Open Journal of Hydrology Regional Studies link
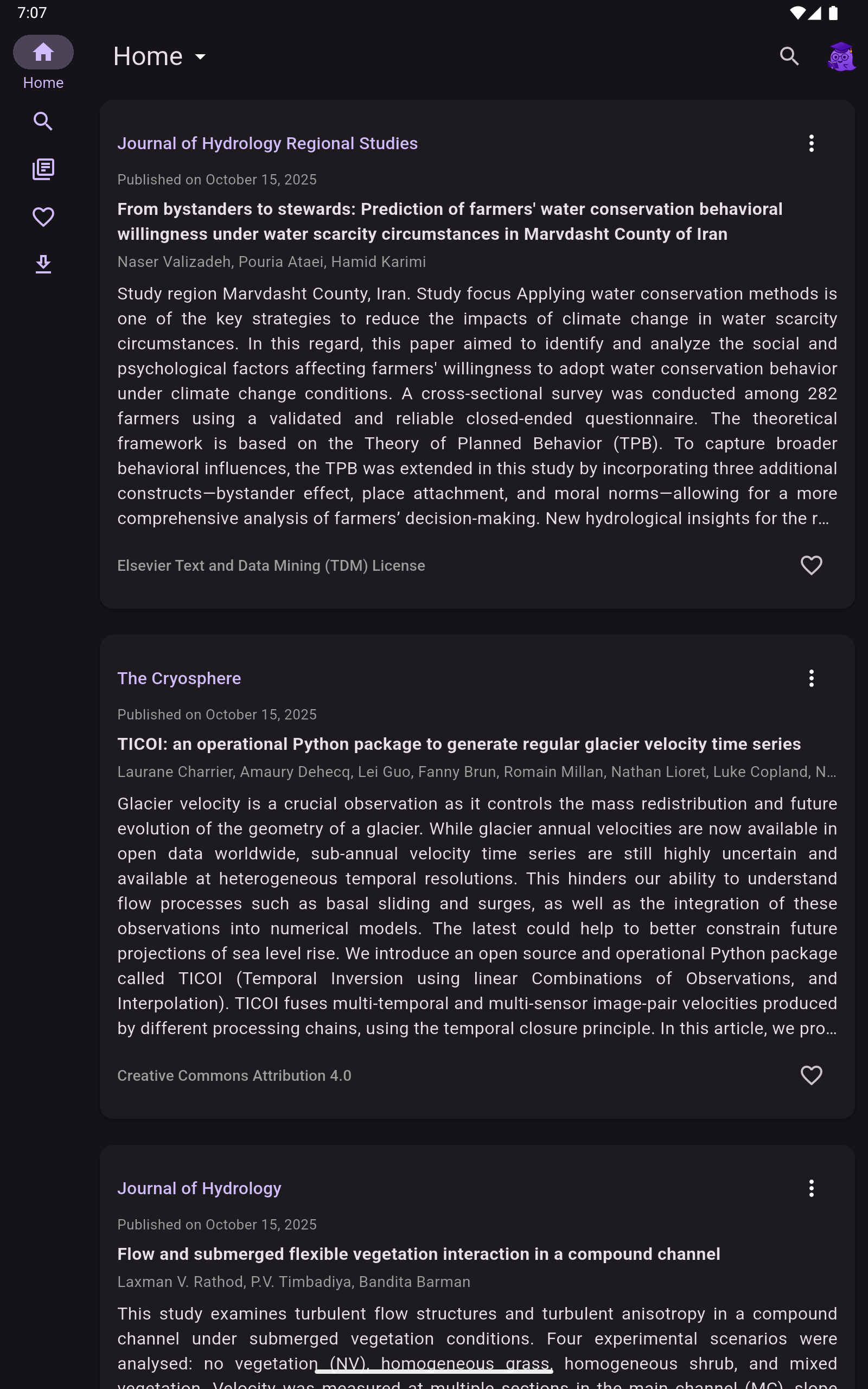Image resolution: width=868 pixels, height=1389 pixels. (267, 143)
